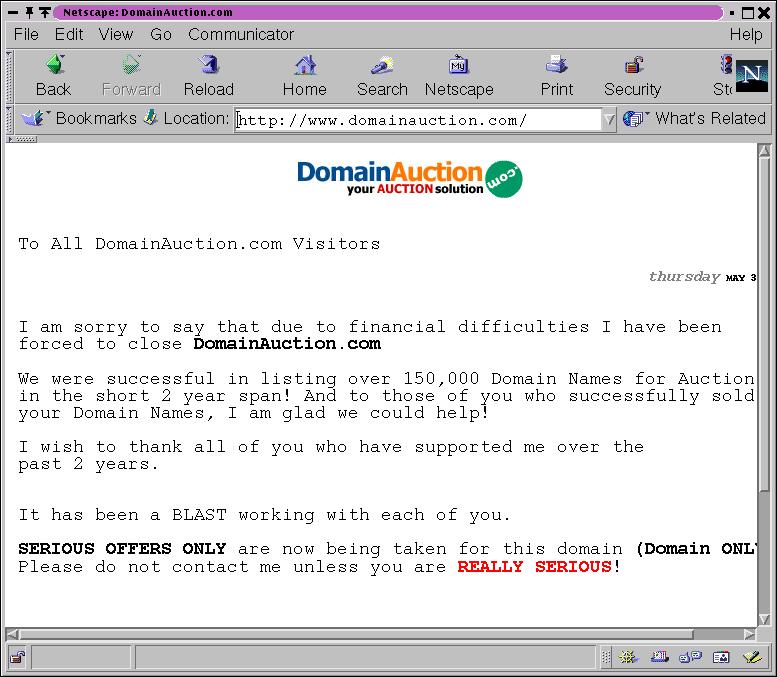Collapse the navigation toolbar via its grip handle
Image resolution: width=777 pixels, height=677 pixels.
pyautogui.click(x=9, y=76)
